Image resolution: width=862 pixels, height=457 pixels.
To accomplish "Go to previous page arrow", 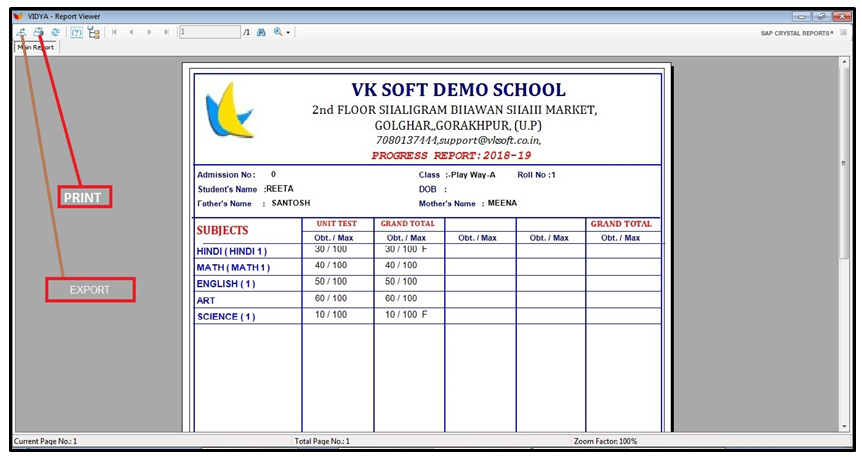I will coord(131,32).
